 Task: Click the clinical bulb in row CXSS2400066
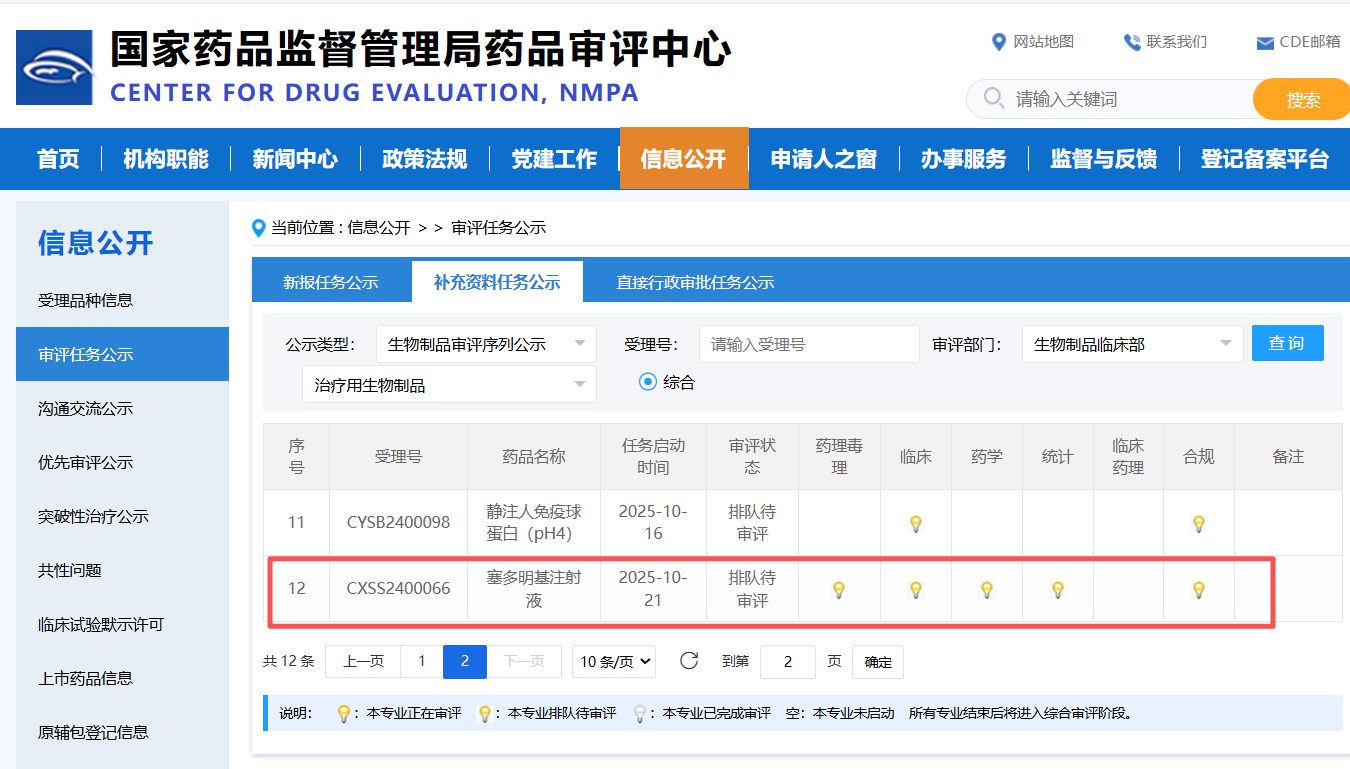(915, 589)
